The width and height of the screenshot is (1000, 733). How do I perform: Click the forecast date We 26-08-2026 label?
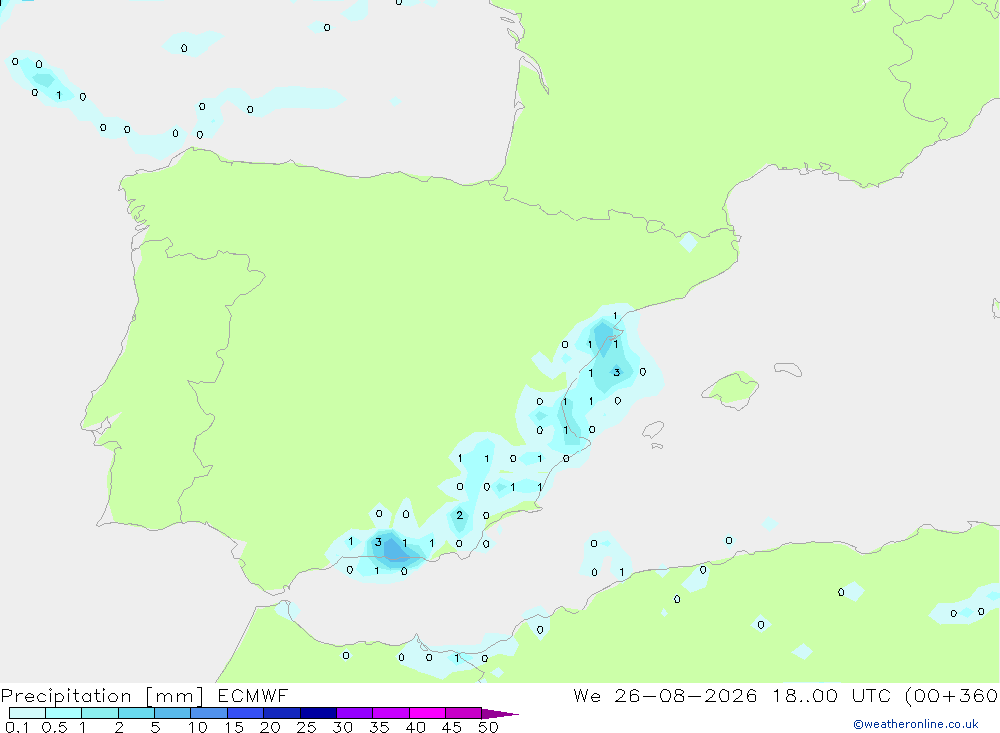pyautogui.click(x=665, y=695)
